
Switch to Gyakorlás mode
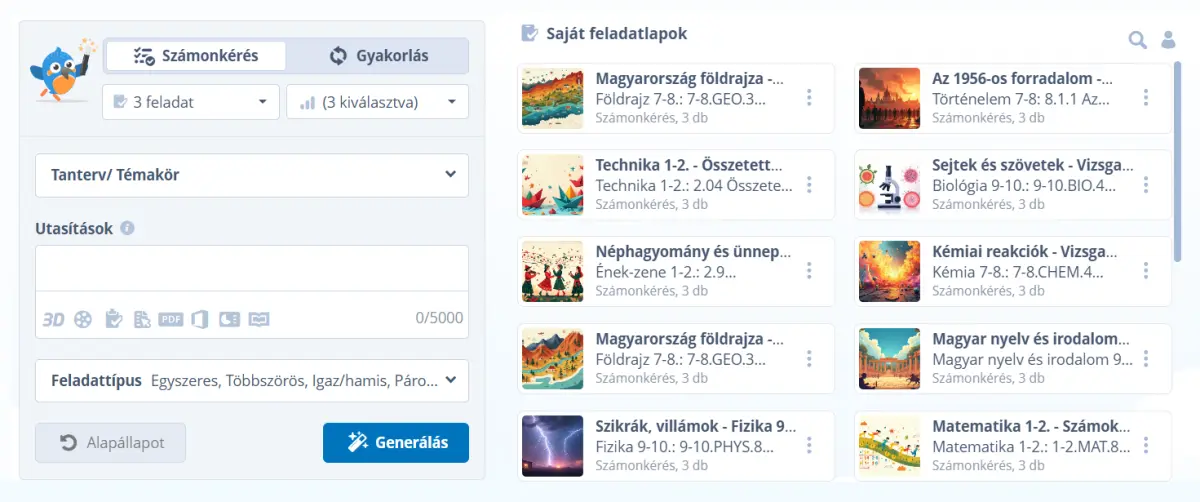click(x=378, y=56)
